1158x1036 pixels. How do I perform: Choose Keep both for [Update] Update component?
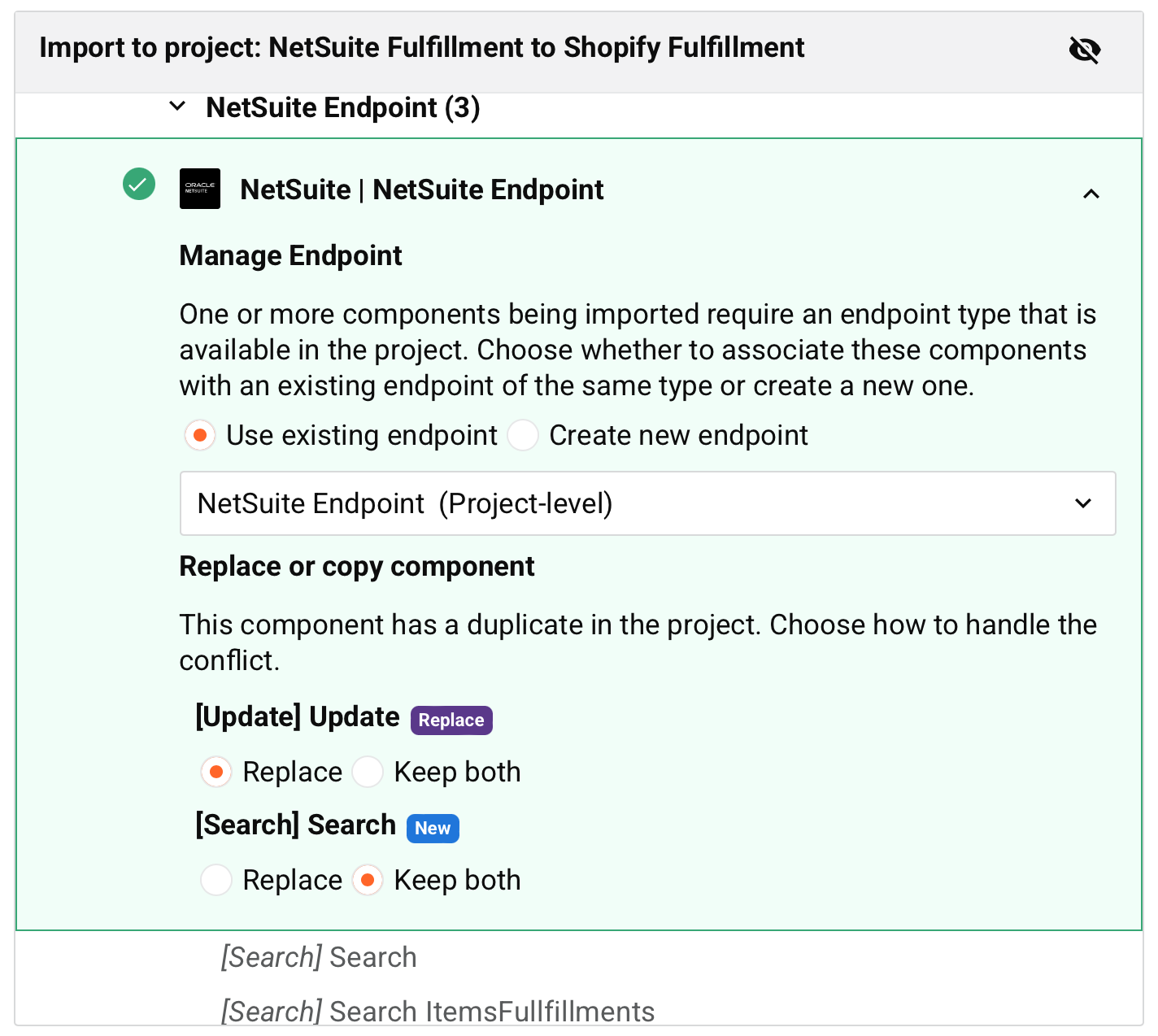pos(368,772)
